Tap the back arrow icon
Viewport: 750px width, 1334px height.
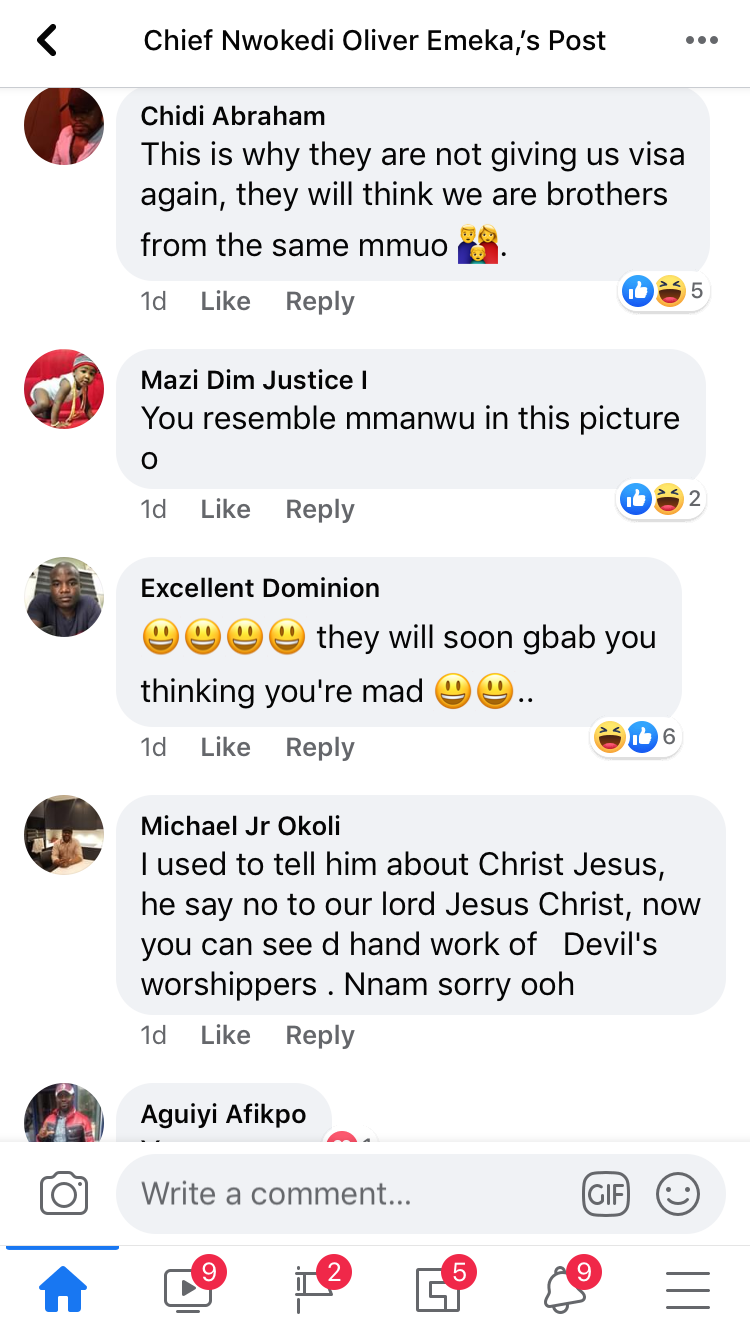[x=47, y=40]
